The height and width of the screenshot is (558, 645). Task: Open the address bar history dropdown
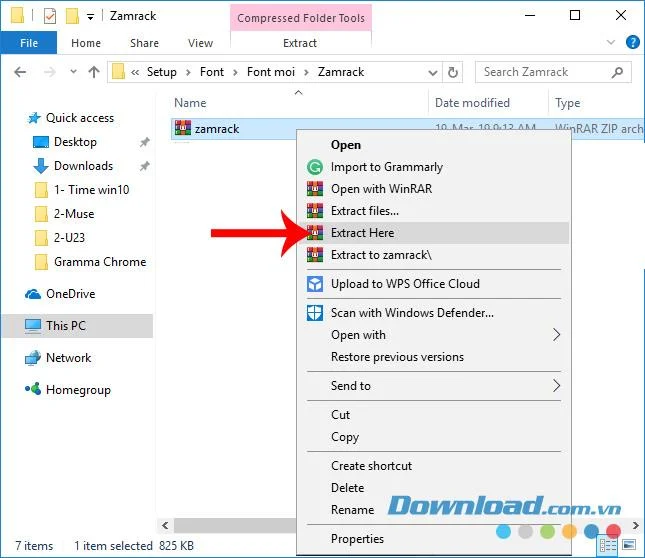432,72
